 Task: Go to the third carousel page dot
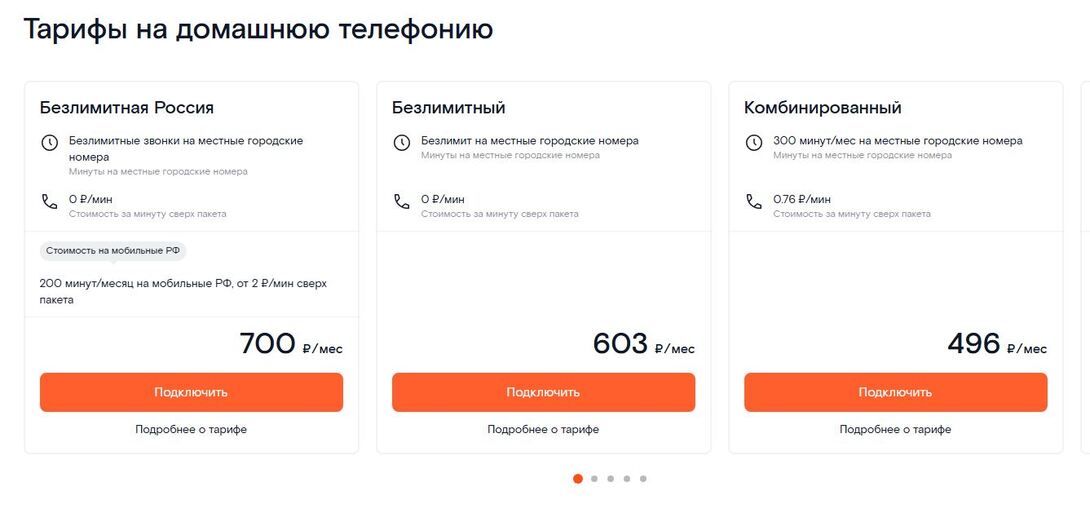click(610, 479)
